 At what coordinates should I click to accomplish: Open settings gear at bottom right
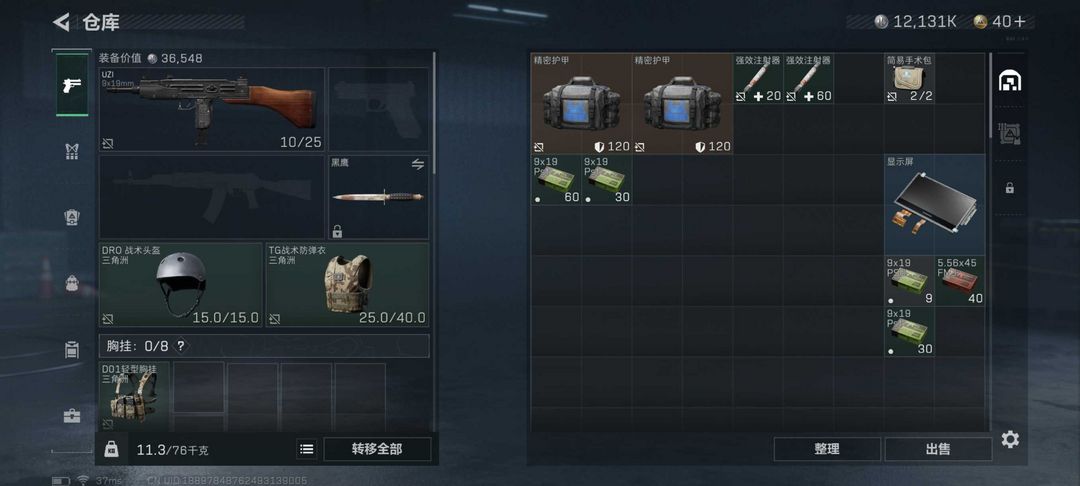coord(1010,439)
